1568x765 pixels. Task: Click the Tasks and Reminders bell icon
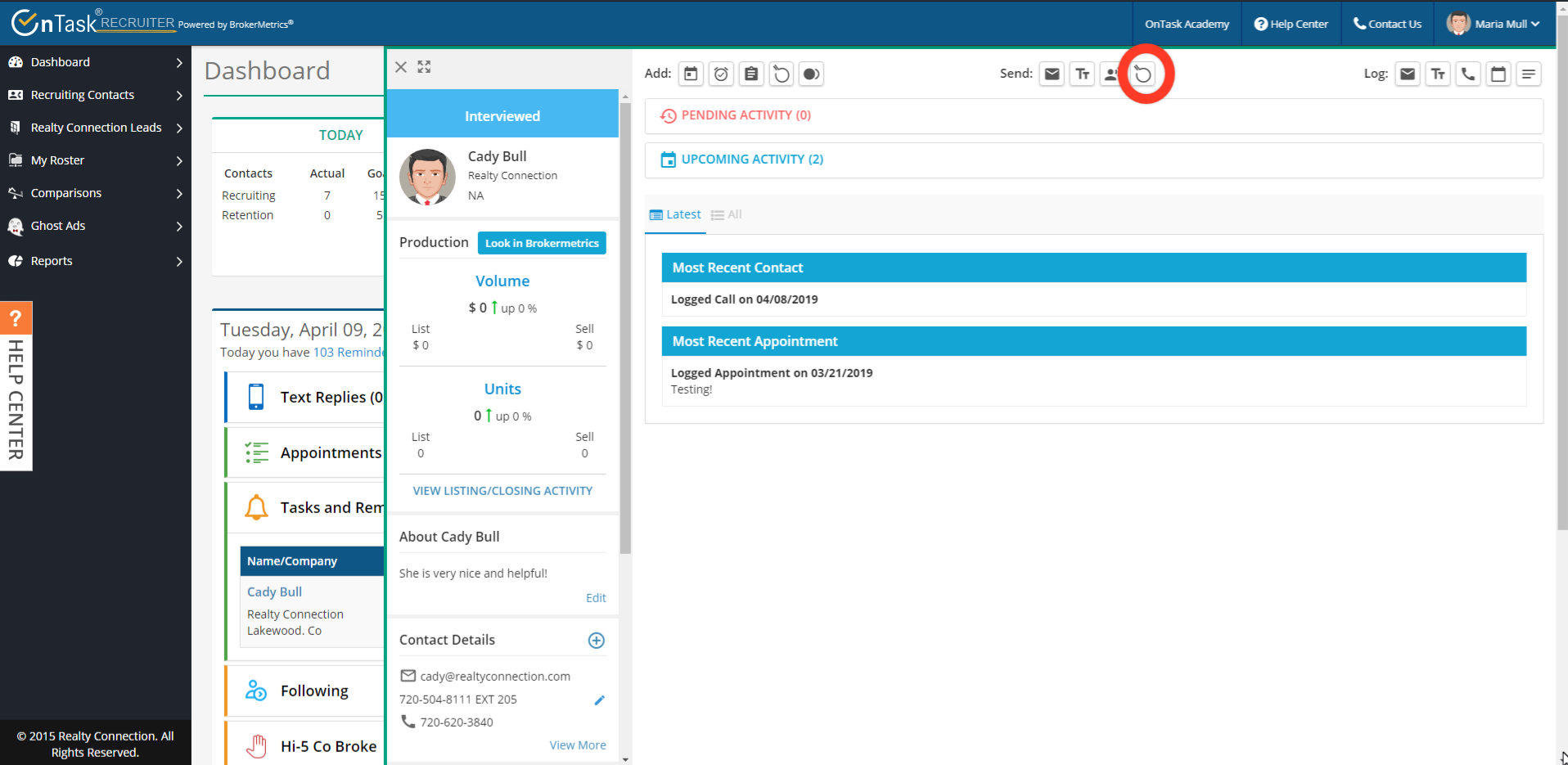pyautogui.click(x=256, y=507)
